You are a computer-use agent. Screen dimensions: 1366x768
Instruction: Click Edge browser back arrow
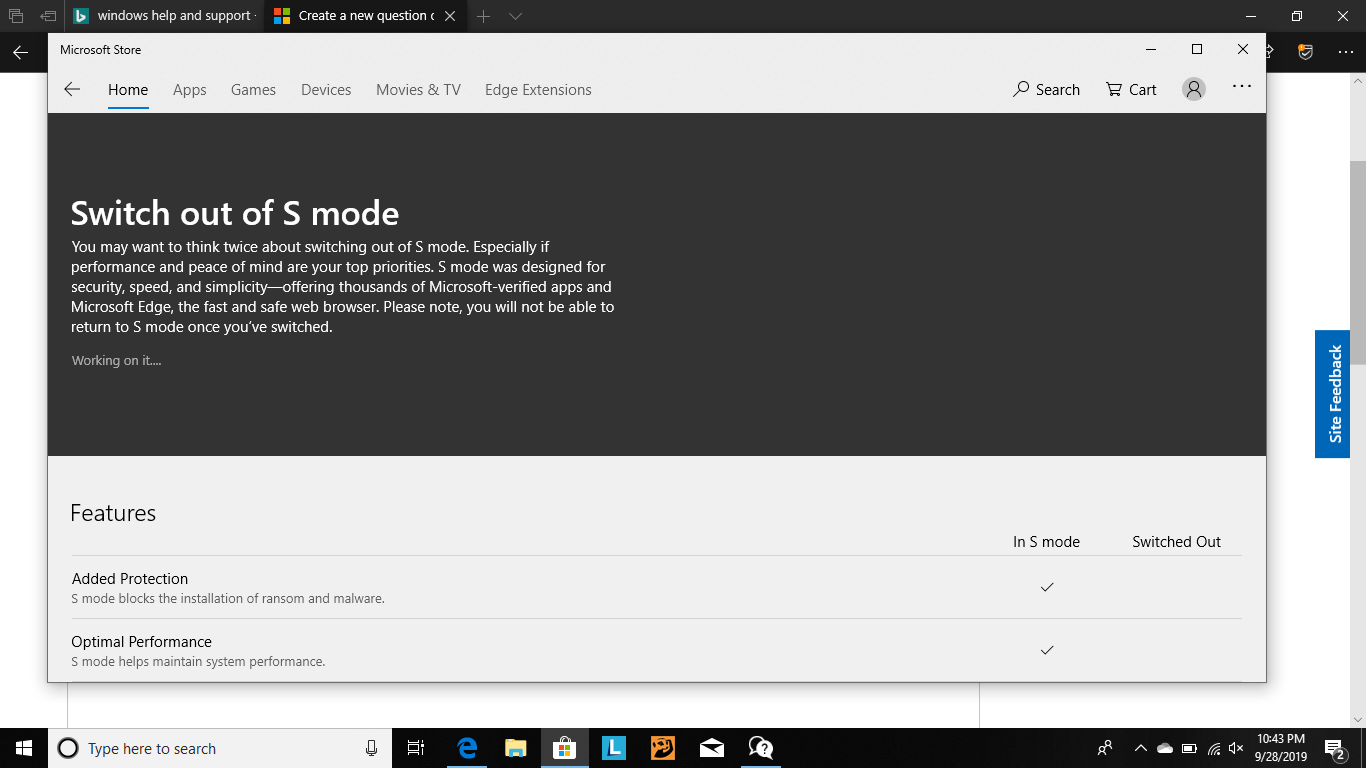pos(20,52)
